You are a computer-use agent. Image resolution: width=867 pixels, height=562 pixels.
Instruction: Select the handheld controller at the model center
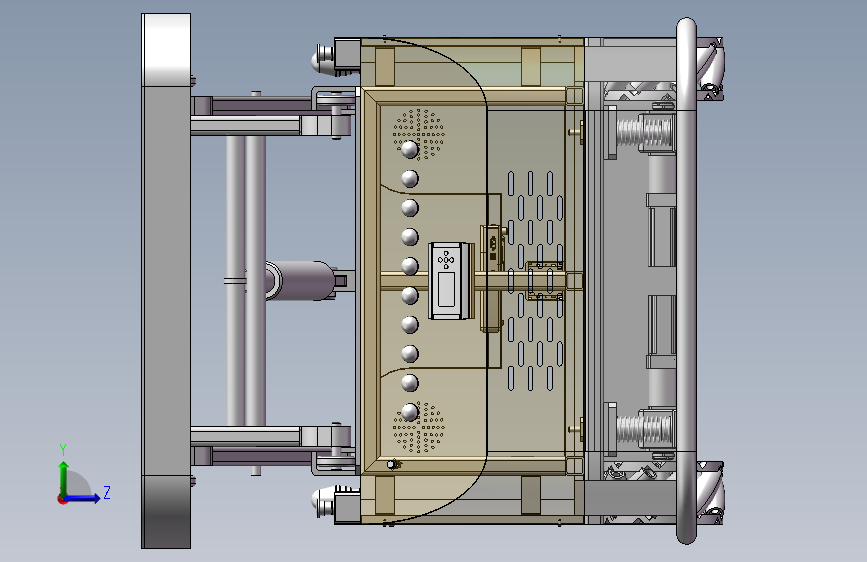click(x=451, y=280)
